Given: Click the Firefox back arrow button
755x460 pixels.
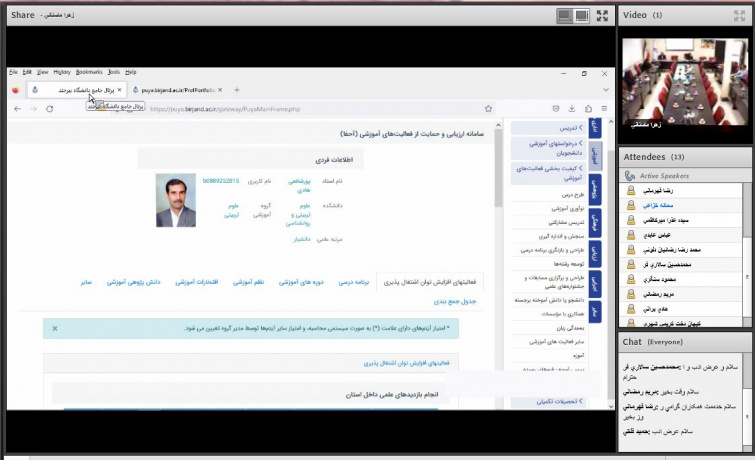Looking at the screenshot, I should [16, 108].
